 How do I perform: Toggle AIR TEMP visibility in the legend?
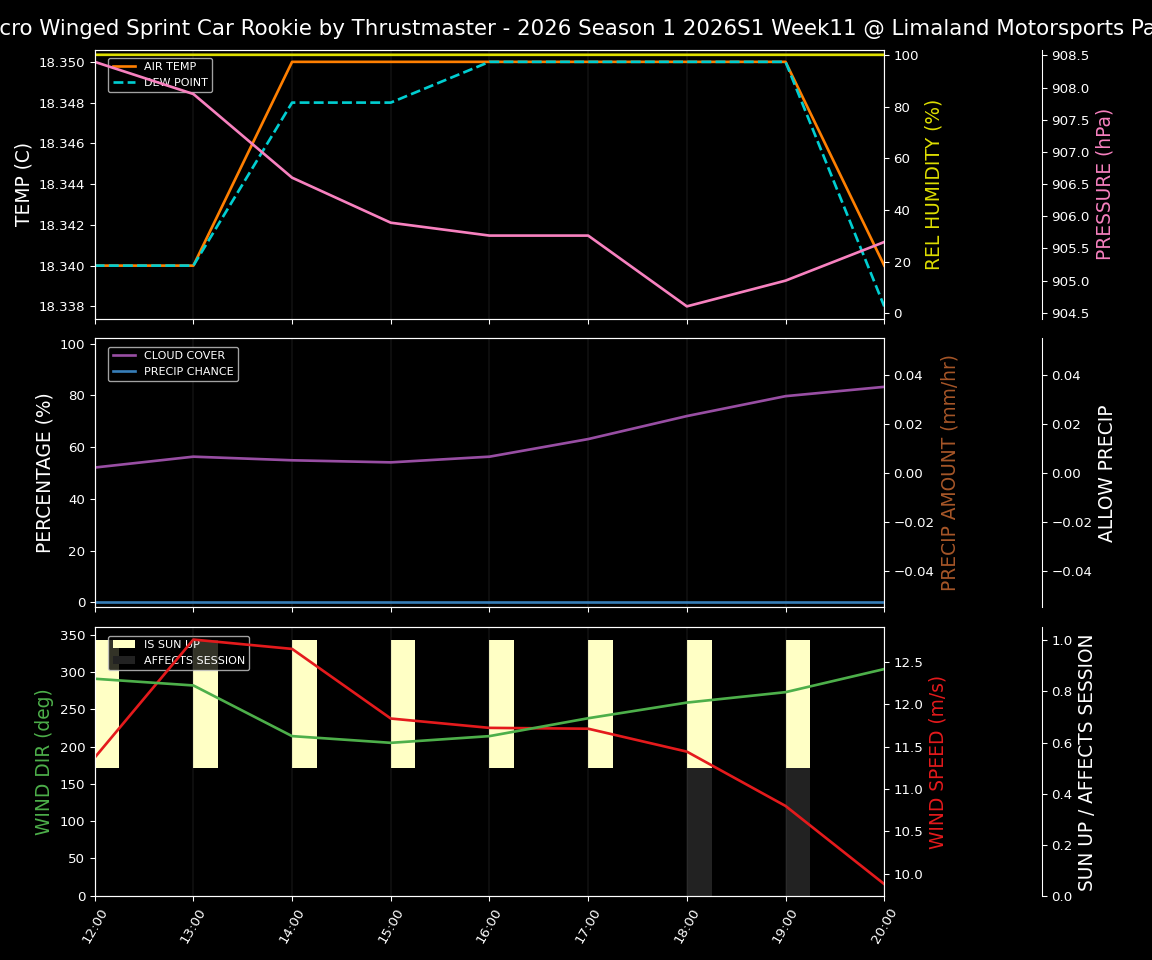tap(166, 66)
